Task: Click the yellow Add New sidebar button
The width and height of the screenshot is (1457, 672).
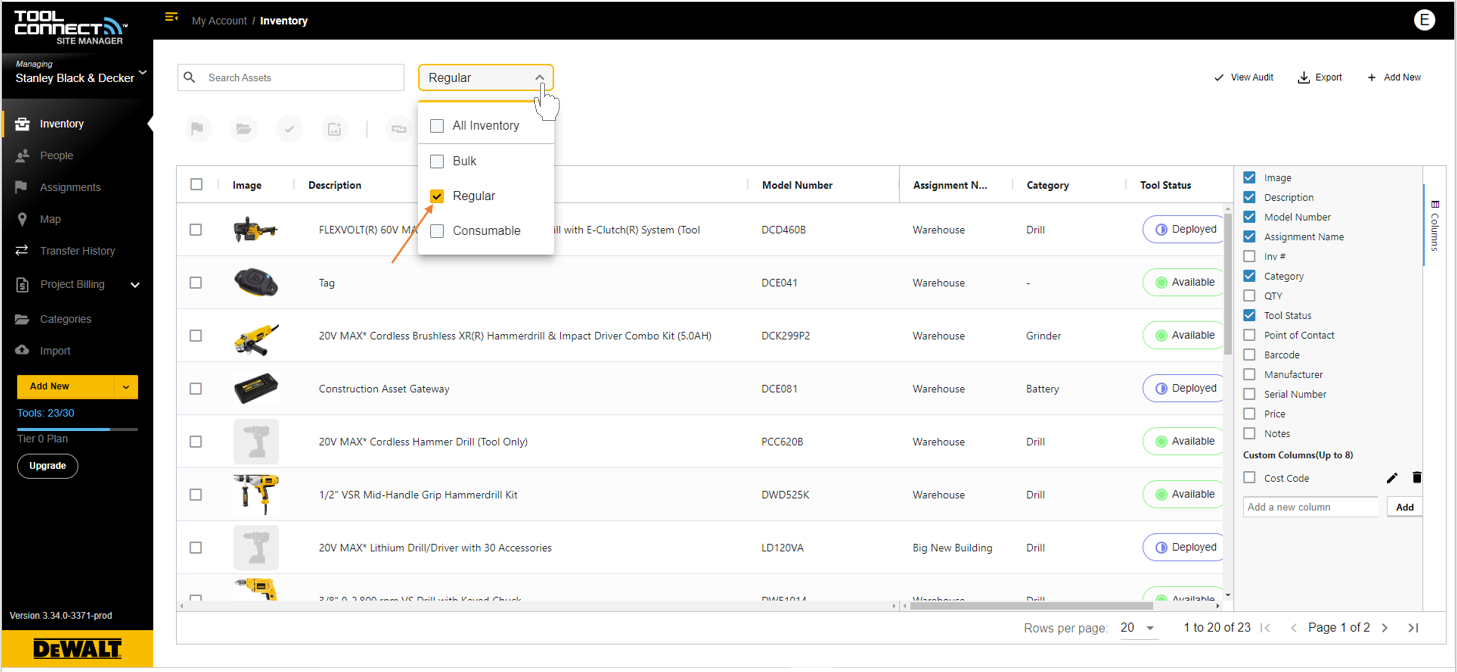Action: (x=65, y=387)
